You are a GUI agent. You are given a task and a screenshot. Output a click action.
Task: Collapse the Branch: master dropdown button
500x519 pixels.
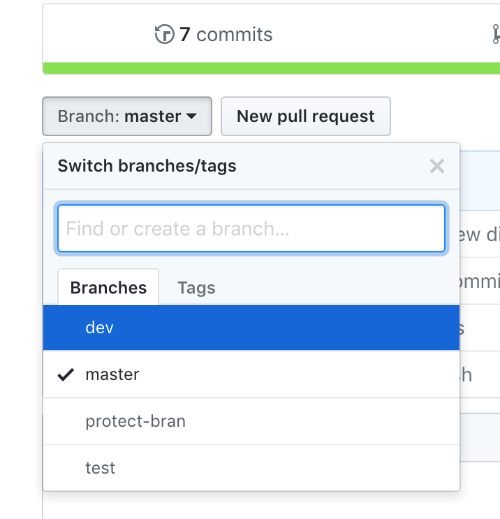[x=127, y=116]
